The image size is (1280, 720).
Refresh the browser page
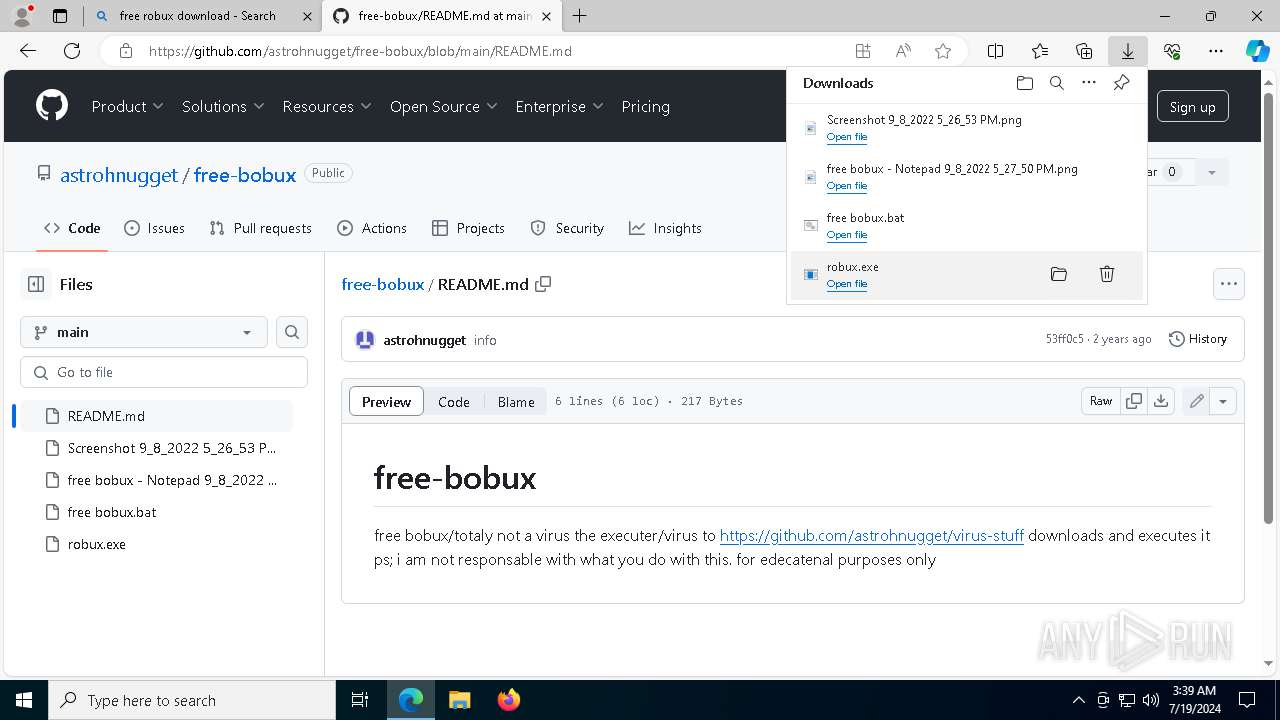click(x=72, y=51)
